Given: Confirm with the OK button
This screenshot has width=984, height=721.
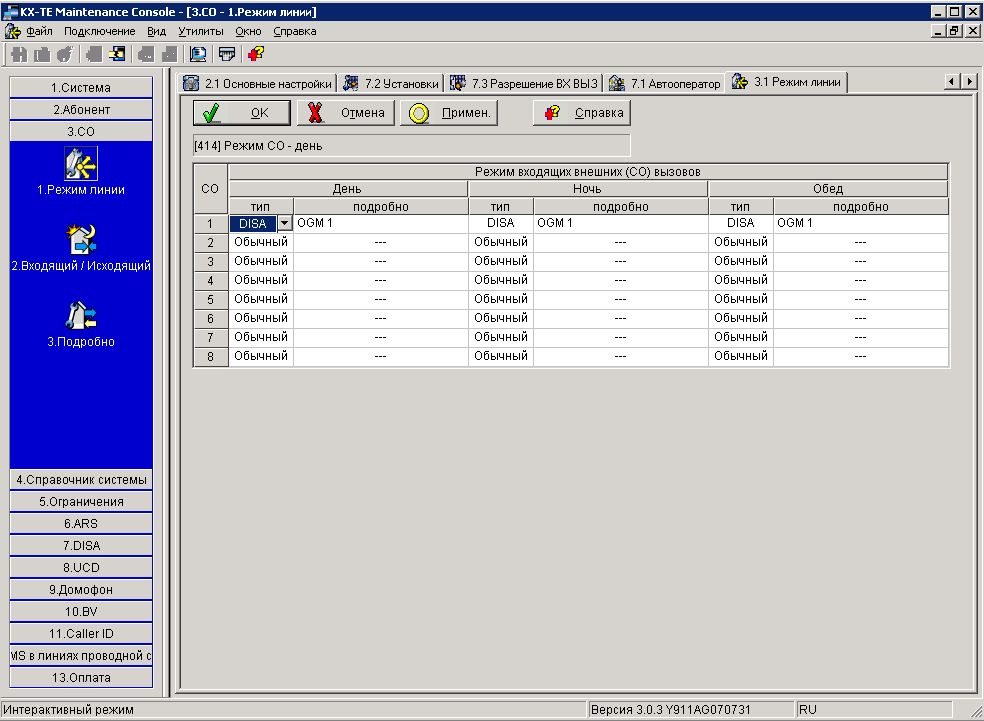Looking at the screenshot, I should click(x=242, y=113).
